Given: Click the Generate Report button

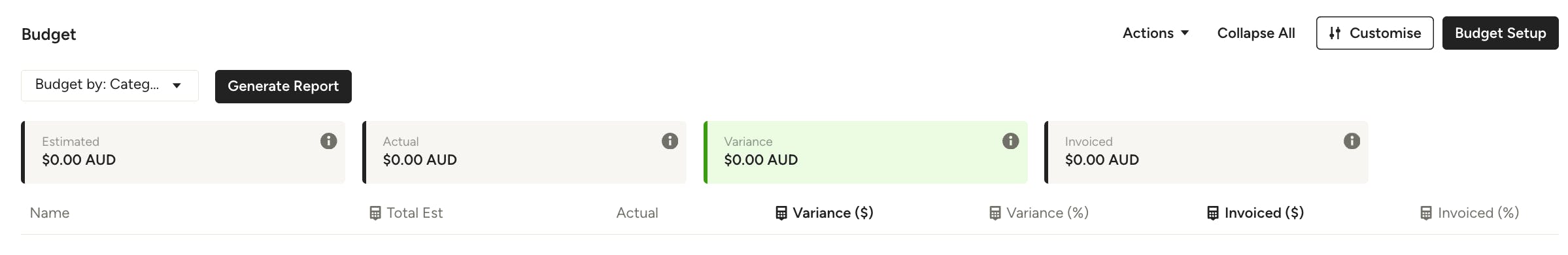Looking at the screenshot, I should (x=283, y=86).
